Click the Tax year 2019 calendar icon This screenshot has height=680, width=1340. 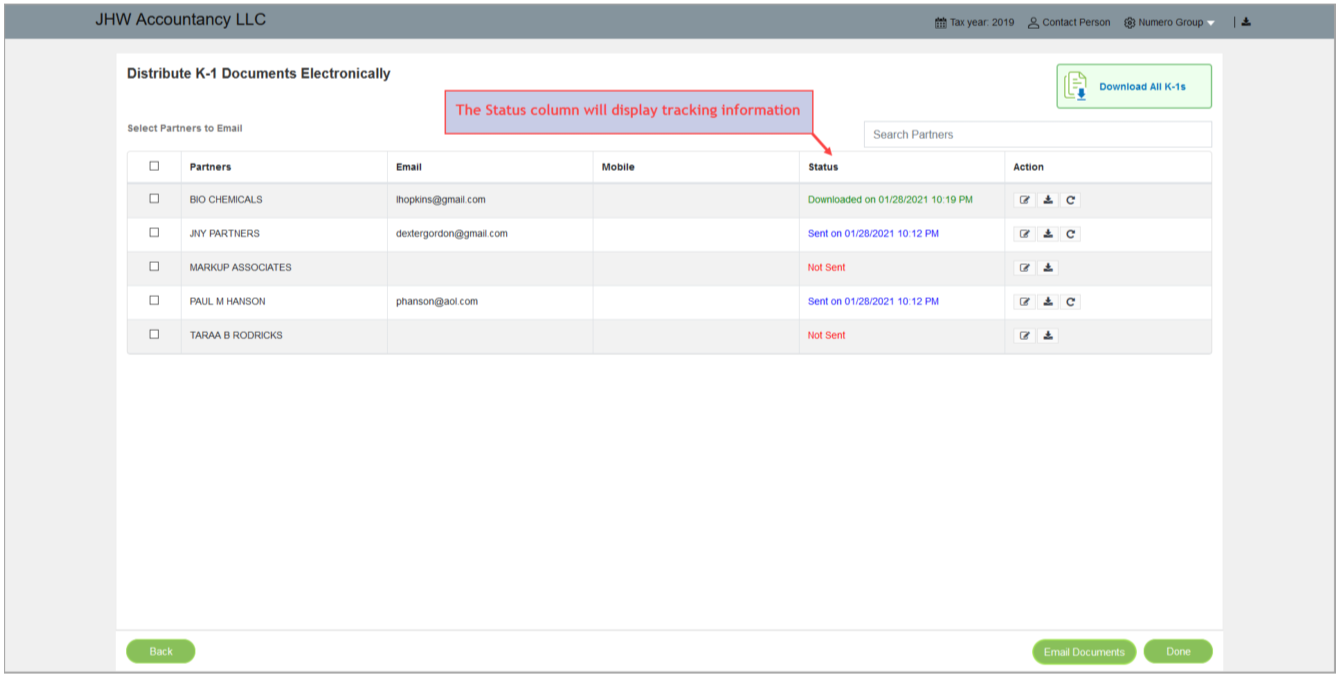[940, 23]
